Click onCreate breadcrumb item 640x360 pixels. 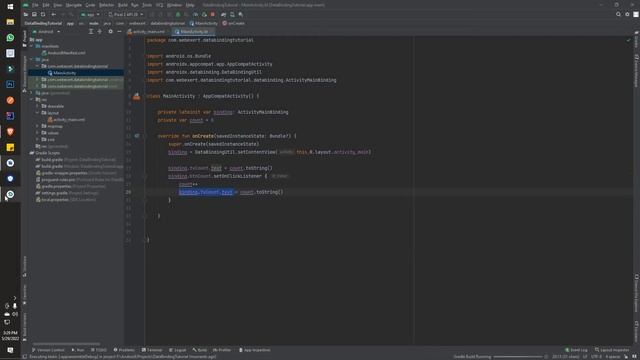click(234, 23)
